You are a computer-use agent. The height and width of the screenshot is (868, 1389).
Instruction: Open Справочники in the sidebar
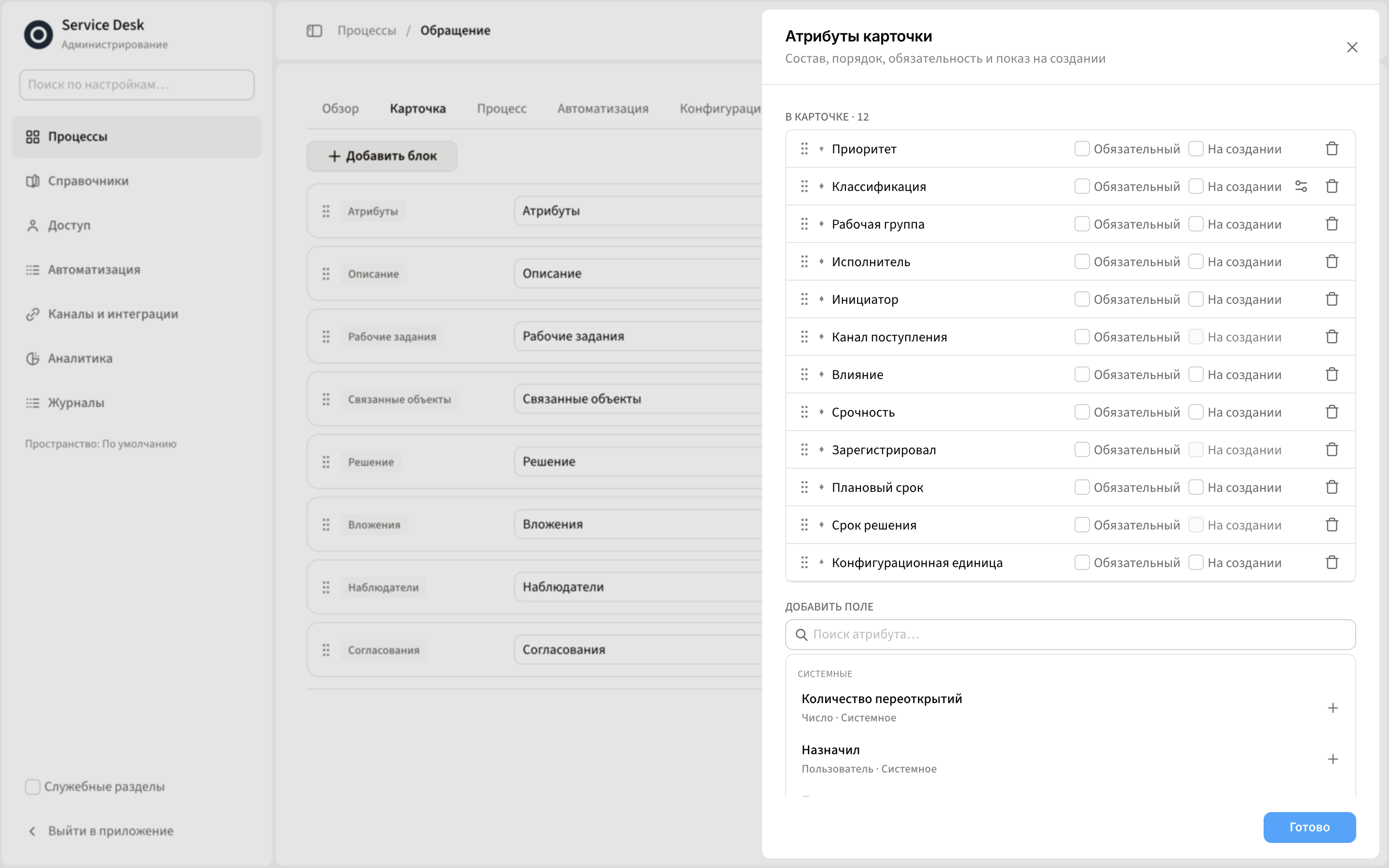(136, 181)
